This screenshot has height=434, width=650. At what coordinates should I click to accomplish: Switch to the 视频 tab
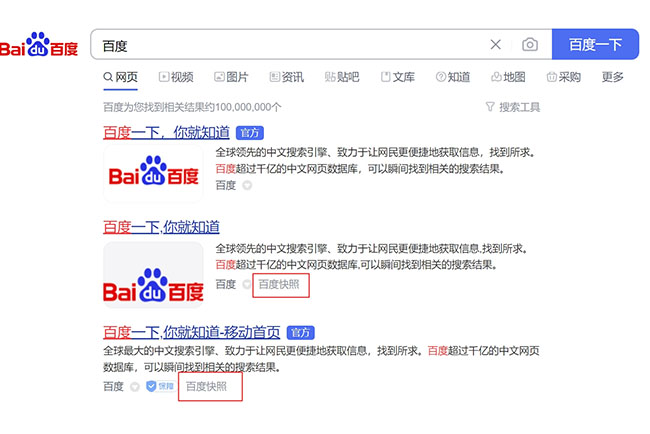click(176, 77)
